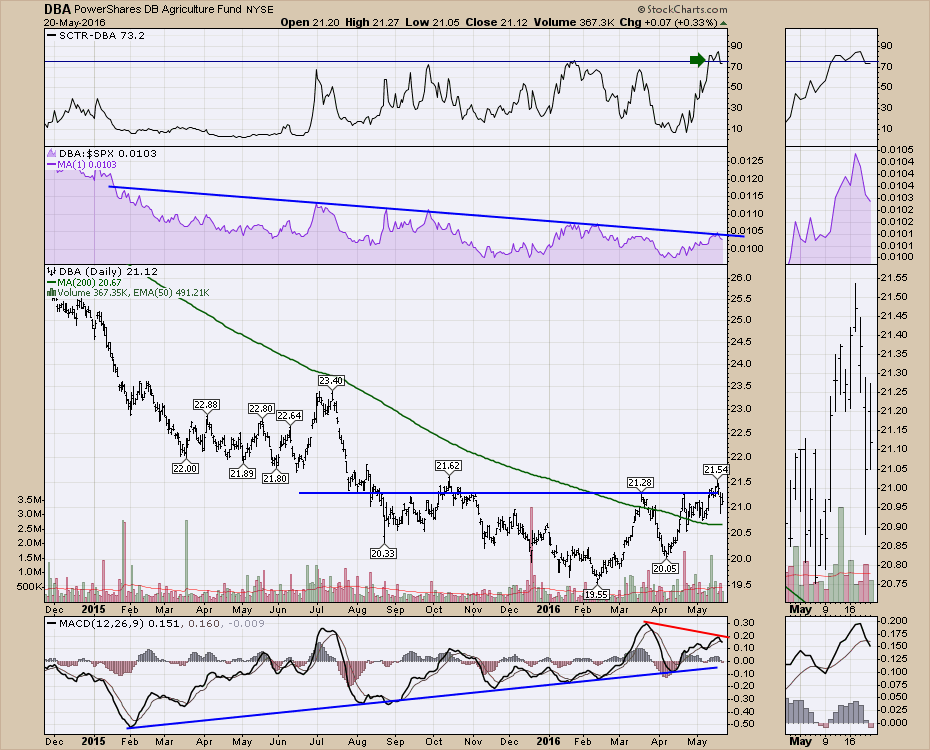Click the Chg +0.07 (+0.33%) header value
The width and height of the screenshot is (930, 750).
[669, 23]
